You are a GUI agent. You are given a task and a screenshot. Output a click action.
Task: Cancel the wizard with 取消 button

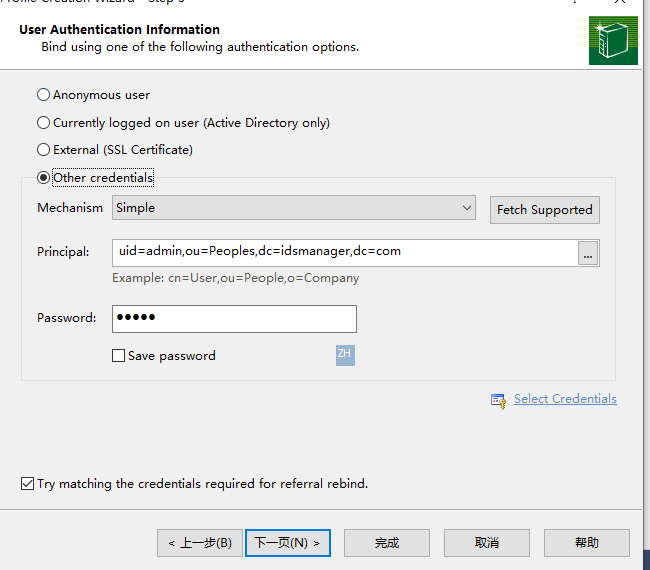[x=487, y=543]
